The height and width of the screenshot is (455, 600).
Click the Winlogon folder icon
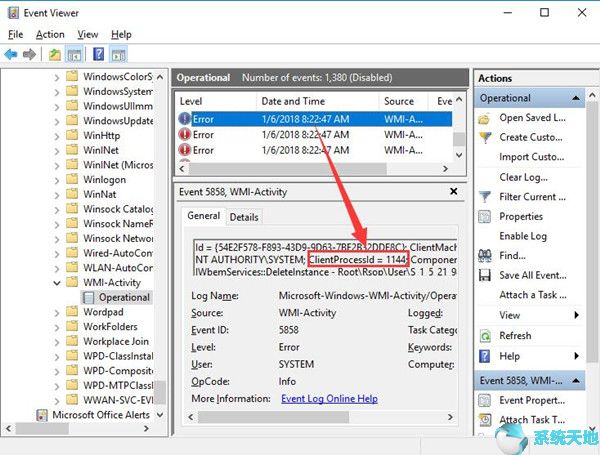tap(72, 179)
